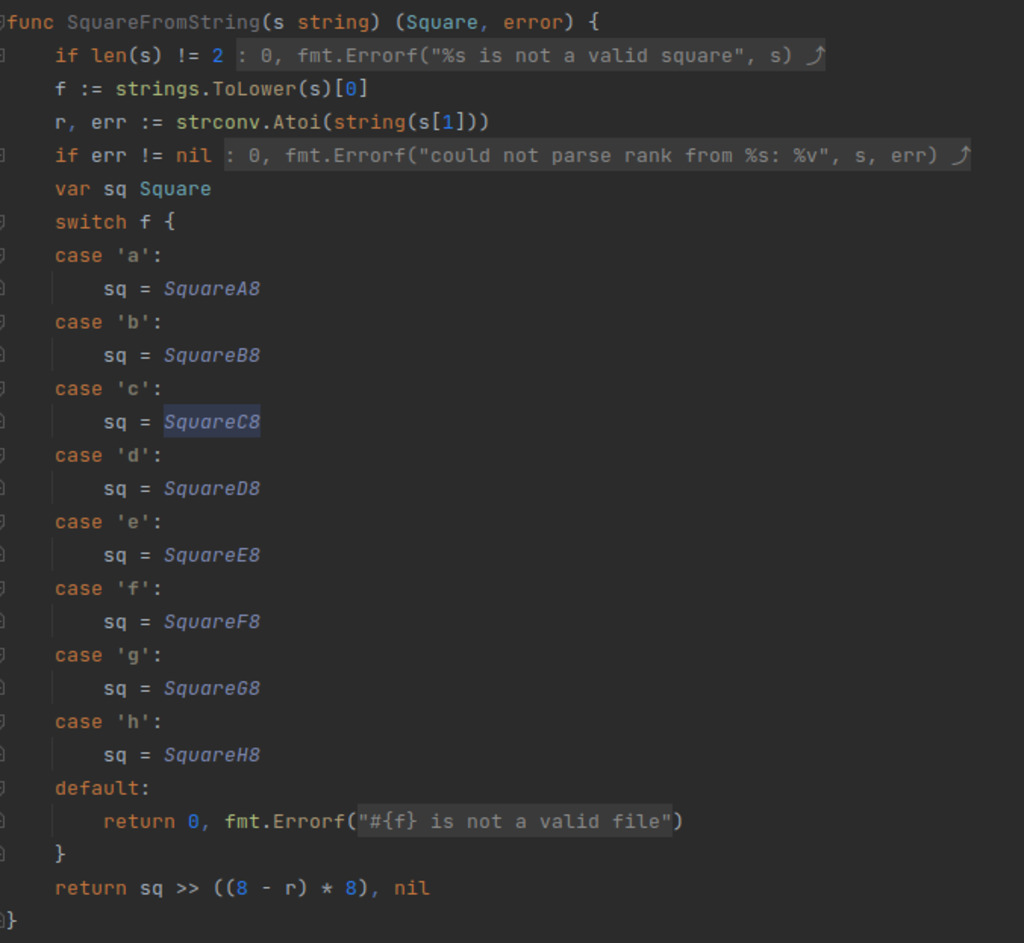Screen dimensions: 1024x943
Task: Expand the folded 'if err != nil' gutter marker
Action: click(x=3, y=155)
